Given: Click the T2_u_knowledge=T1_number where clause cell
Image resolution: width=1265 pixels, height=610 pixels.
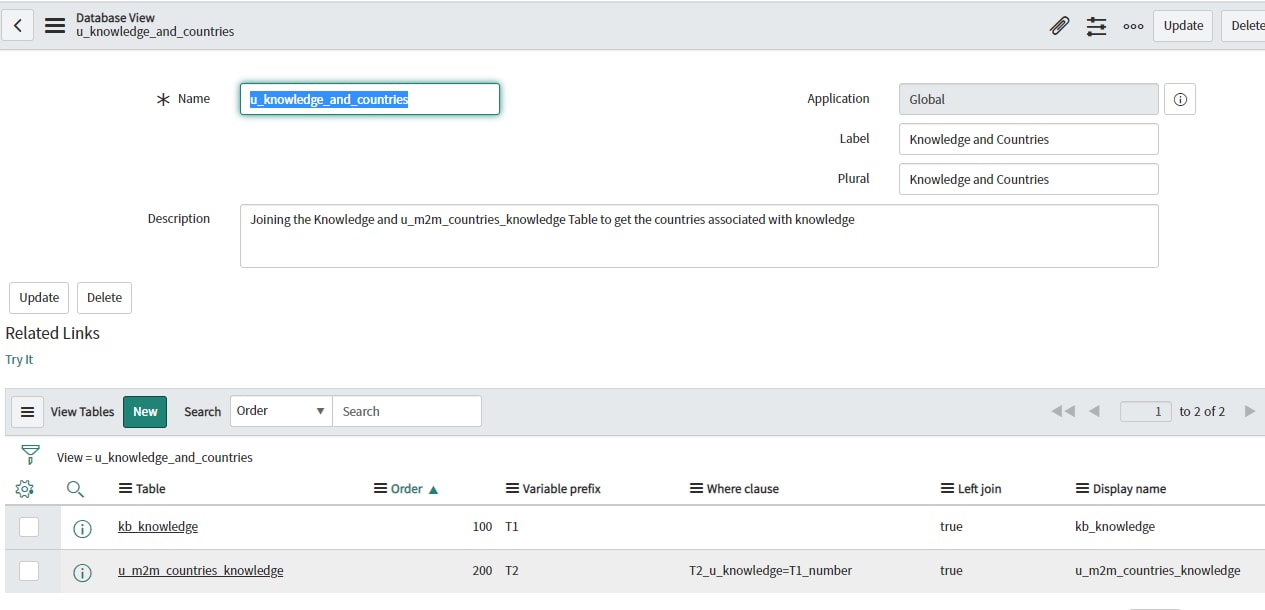Looking at the screenshot, I should [771, 570].
